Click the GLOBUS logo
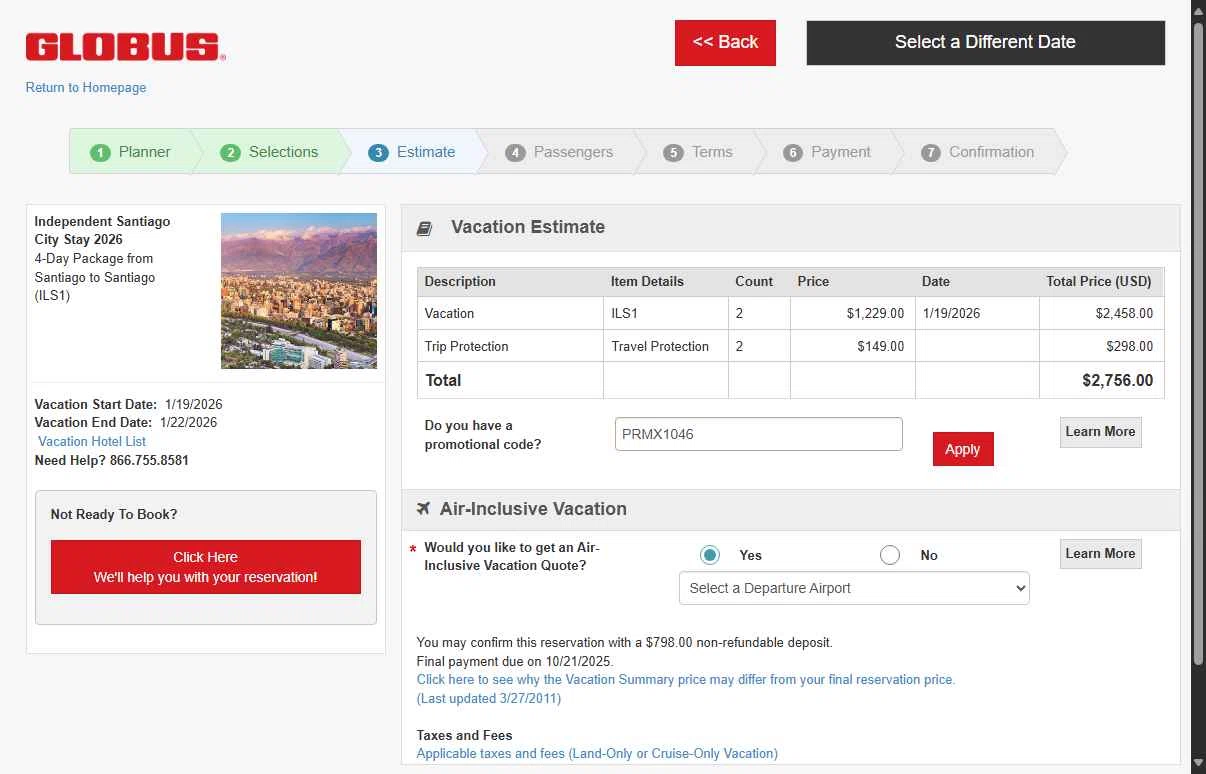Image resolution: width=1206 pixels, height=774 pixels. point(126,47)
